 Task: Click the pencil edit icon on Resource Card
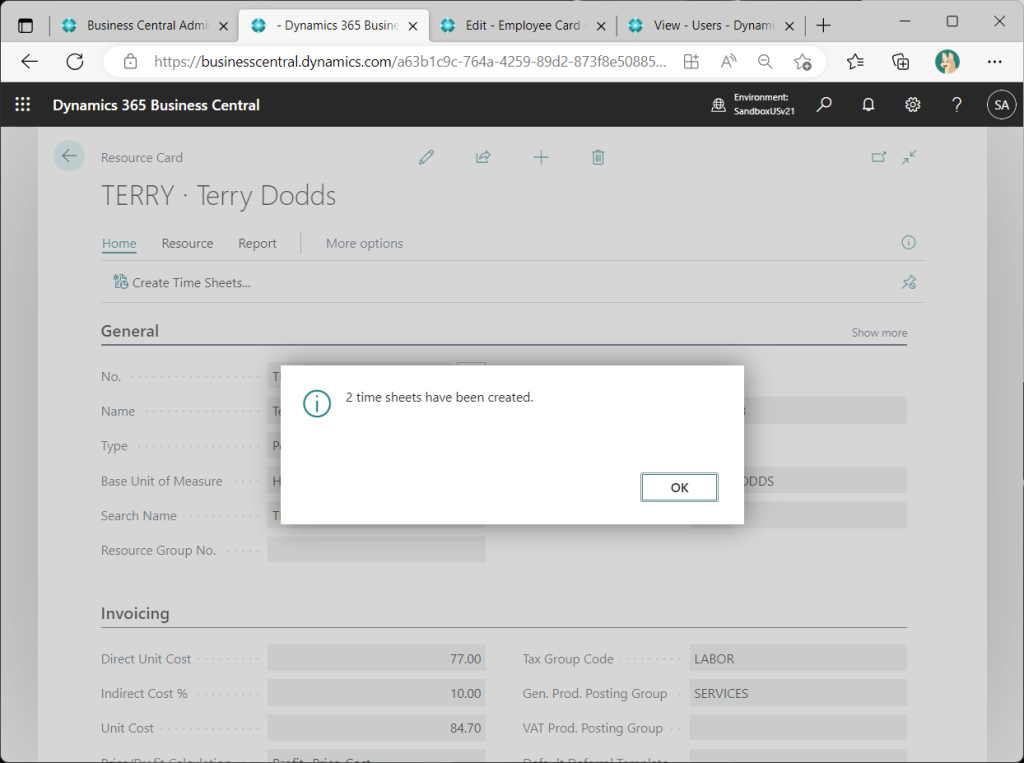[426, 157]
